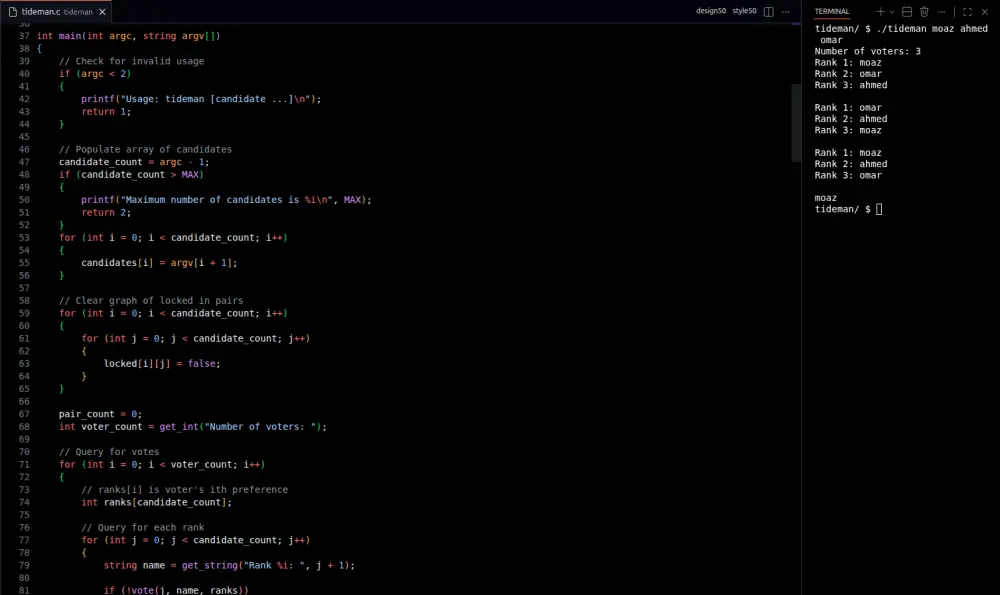Click 'int ranks[candidate_count];' line
1000x595 pixels.
pos(156,503)
